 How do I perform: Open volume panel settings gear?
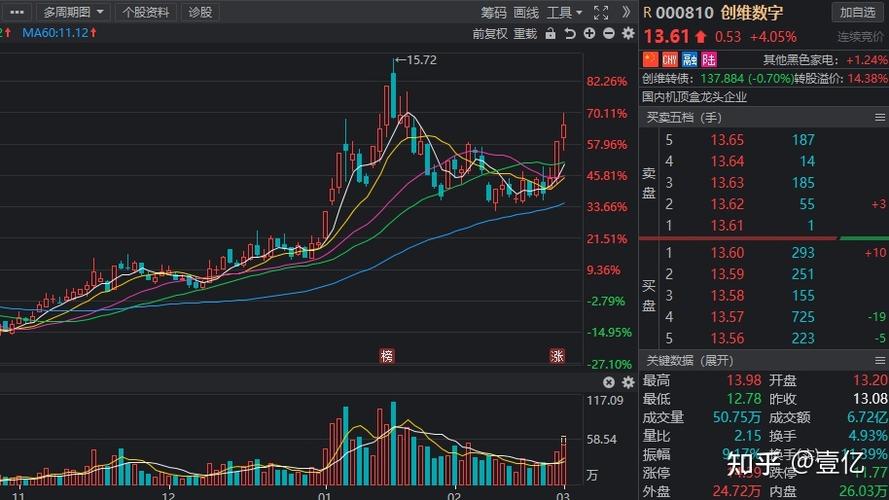pyautogui.click(x=627, y=382)
